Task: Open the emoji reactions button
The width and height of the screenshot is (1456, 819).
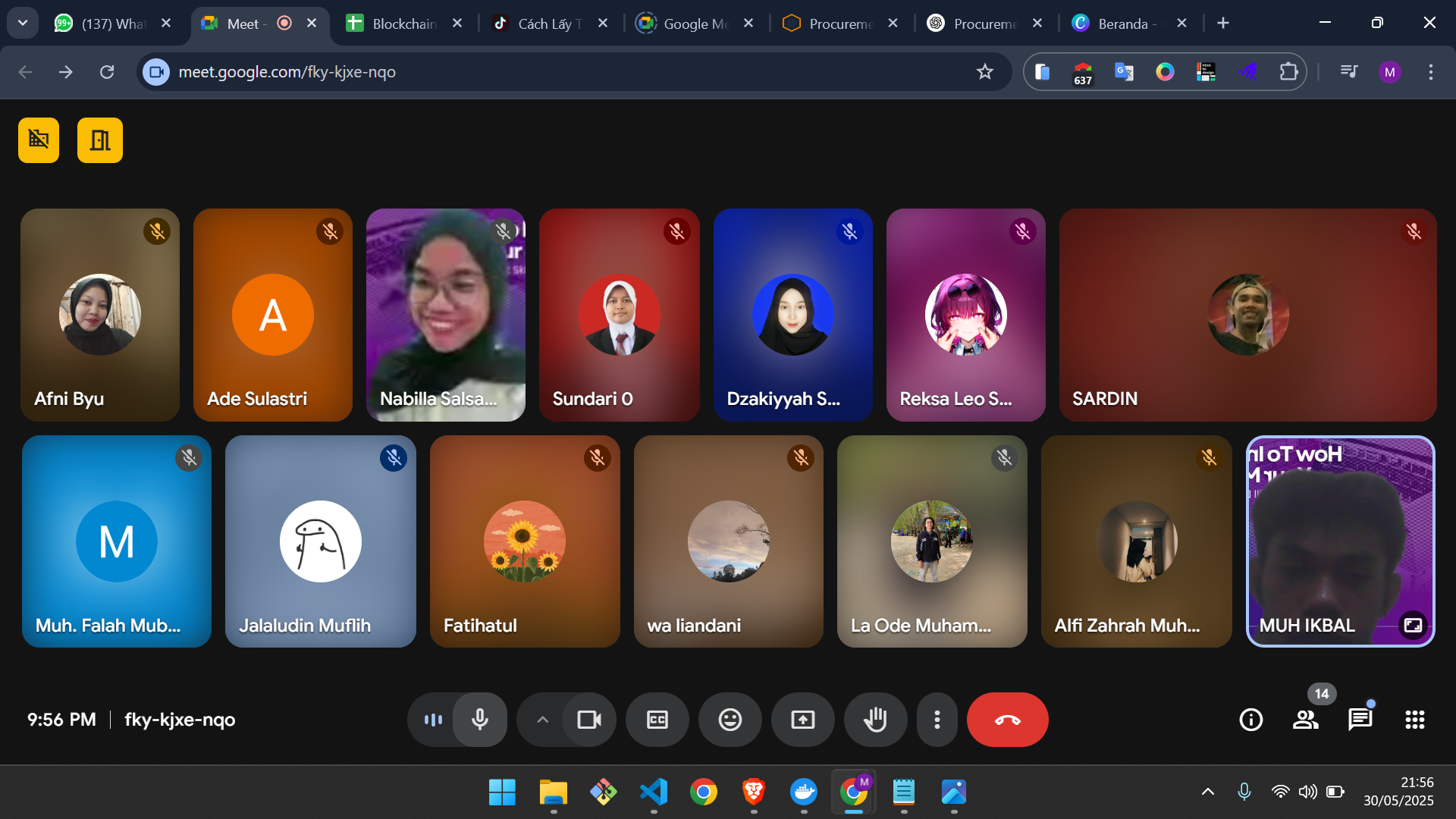Action: 730,720
